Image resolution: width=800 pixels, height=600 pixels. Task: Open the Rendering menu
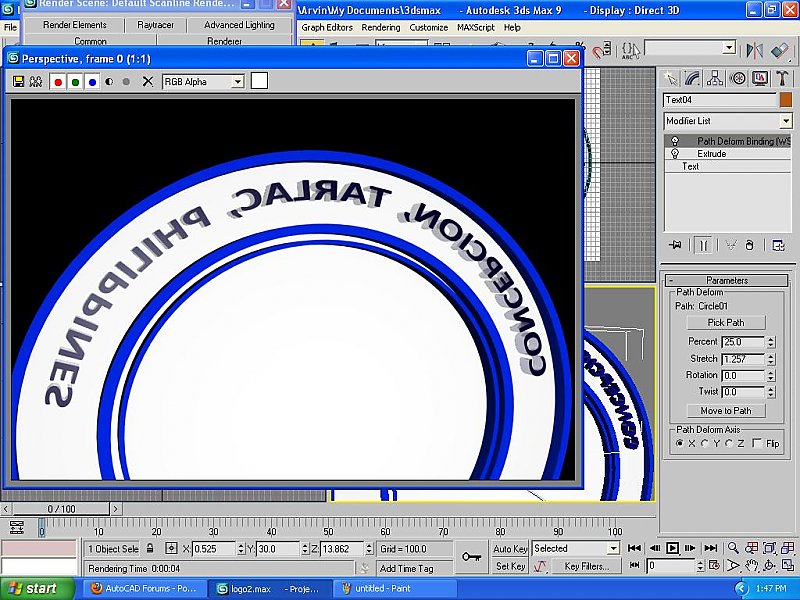[x=381, y=28]
